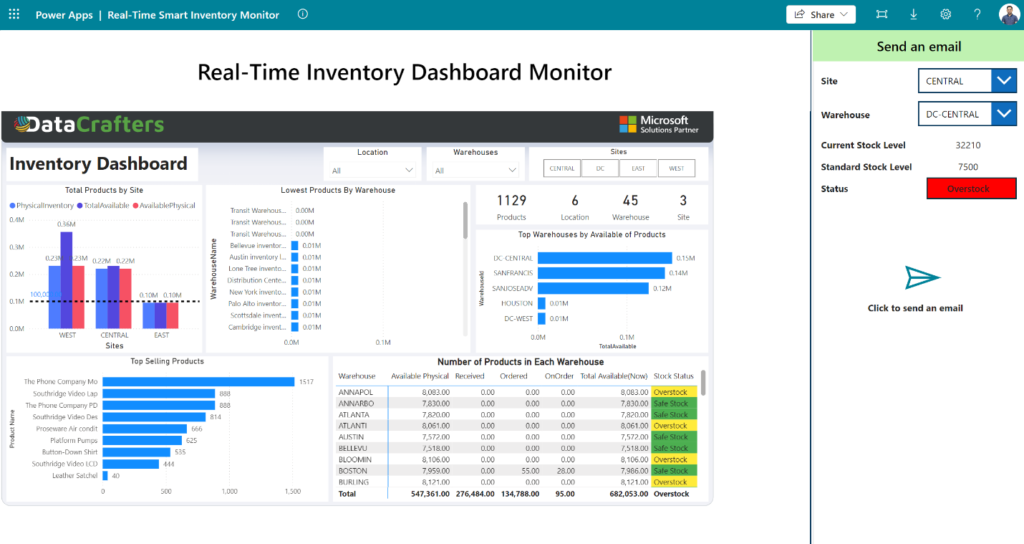Viewport: 1024px width, 544px height.
Task: Click the 3 Site card
Action: click(683, 206)
